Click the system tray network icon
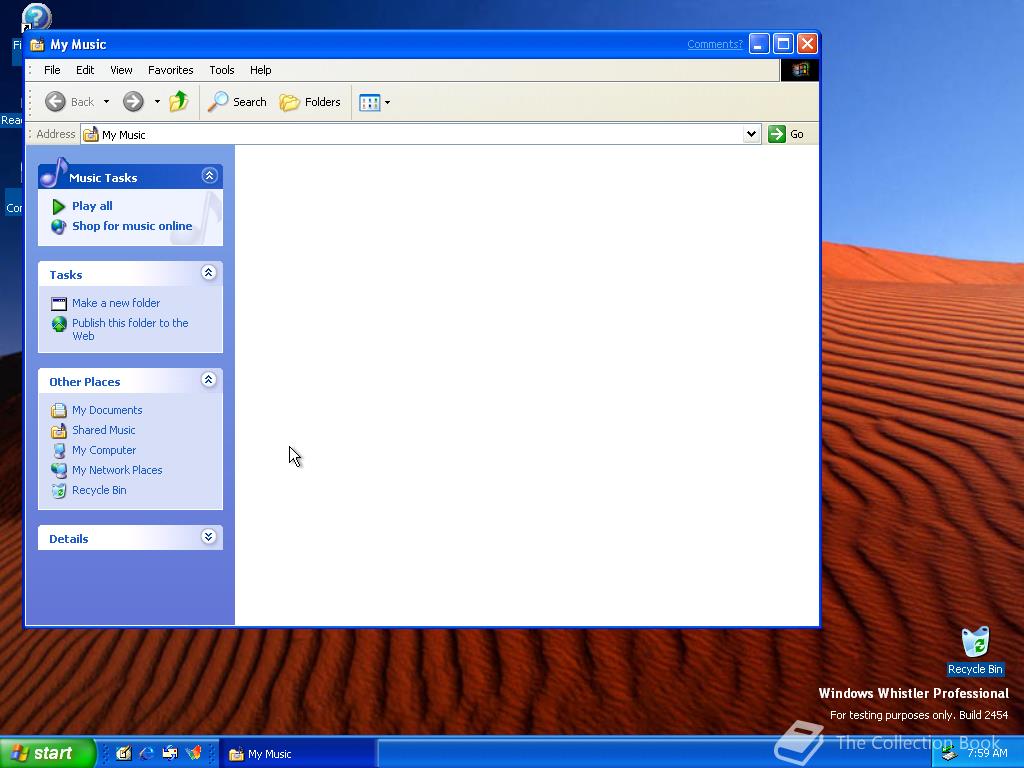 pyautogui.click(x=949, y=754)
